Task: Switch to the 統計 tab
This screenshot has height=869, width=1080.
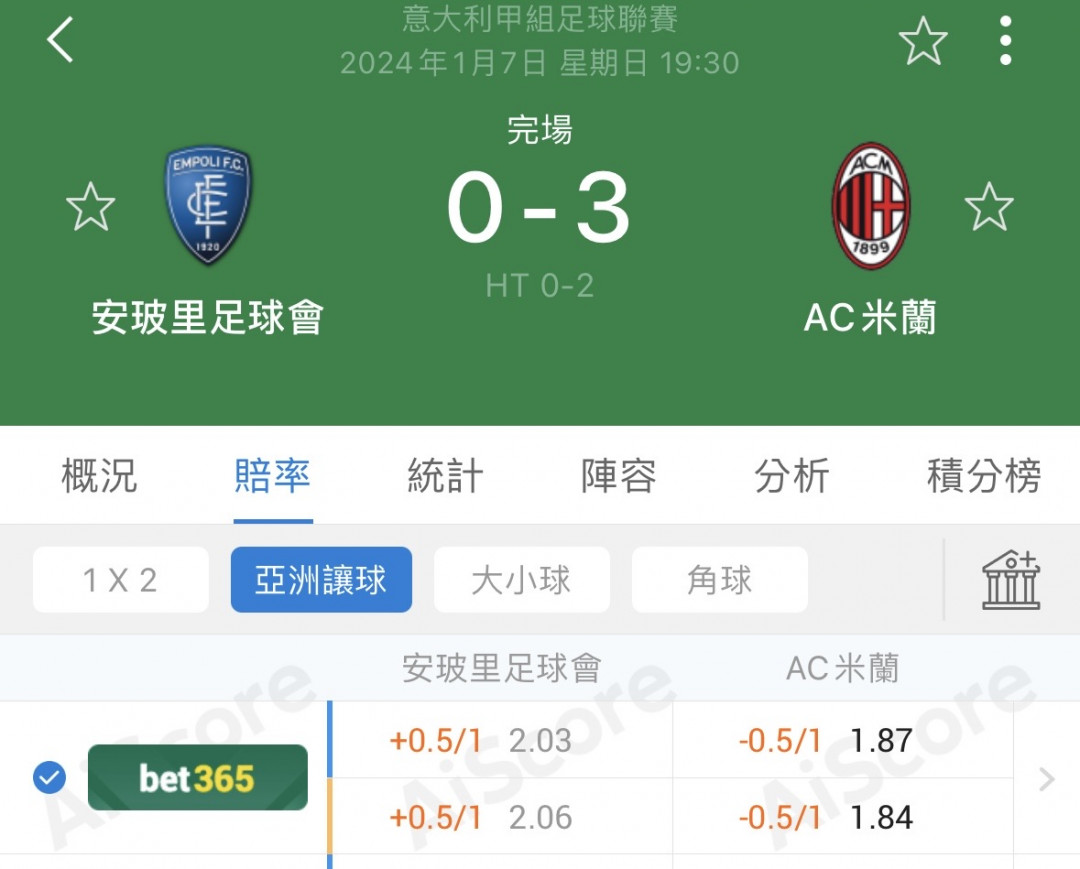Action: click(445, 476)
